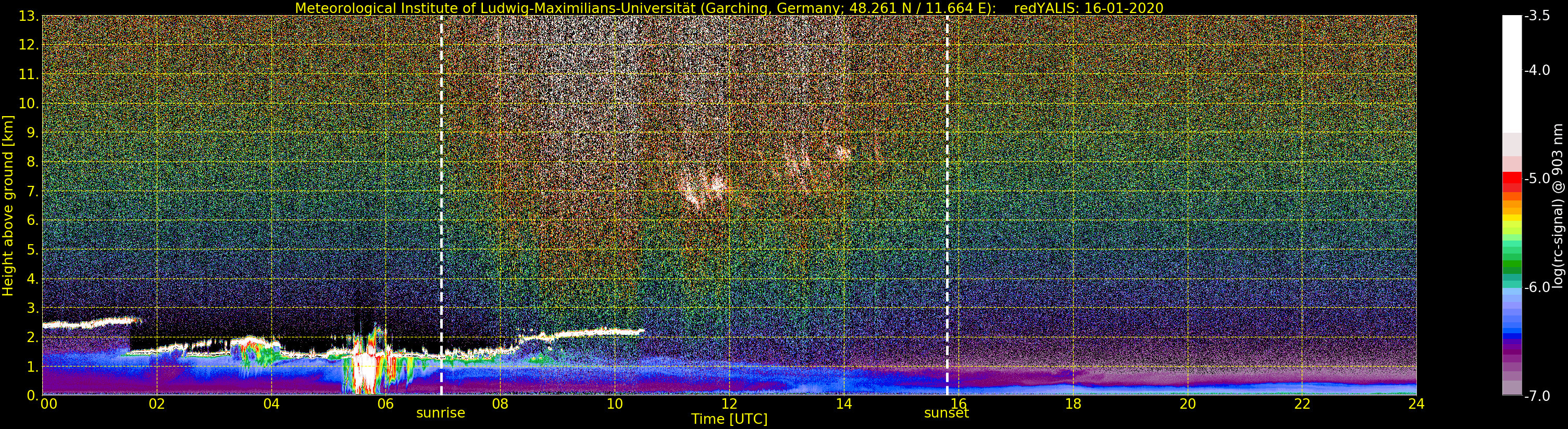Click the '02' time-axis tick label
Screen dimensions: 1568x429
157,404
